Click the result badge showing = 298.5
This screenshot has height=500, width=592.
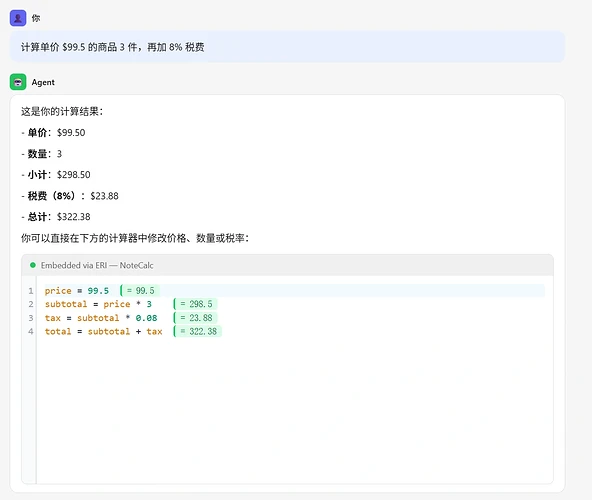(x=196, y=304)
